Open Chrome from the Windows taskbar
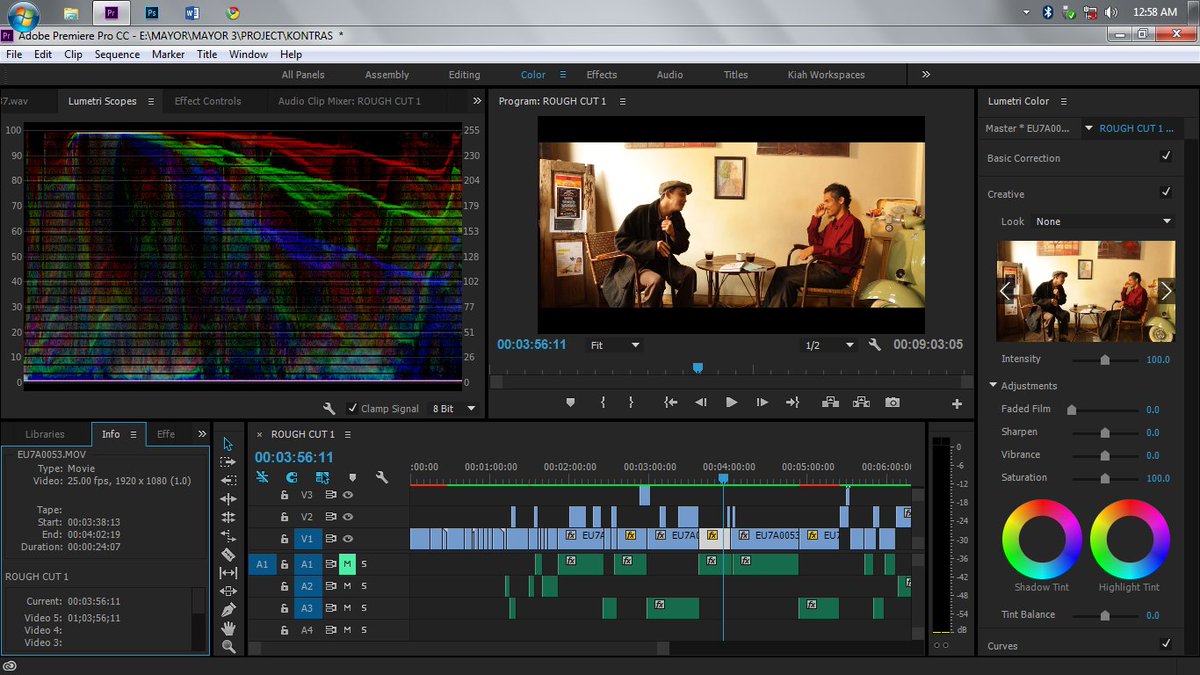 [x=232, y=13]
